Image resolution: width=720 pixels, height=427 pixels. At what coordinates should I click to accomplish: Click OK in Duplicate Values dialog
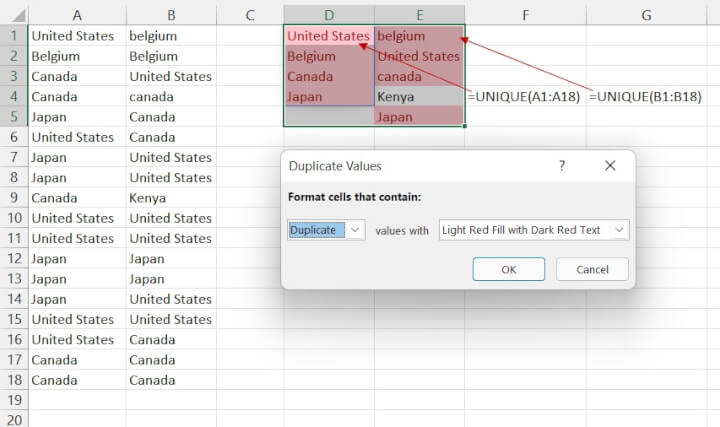pos(508,269)
